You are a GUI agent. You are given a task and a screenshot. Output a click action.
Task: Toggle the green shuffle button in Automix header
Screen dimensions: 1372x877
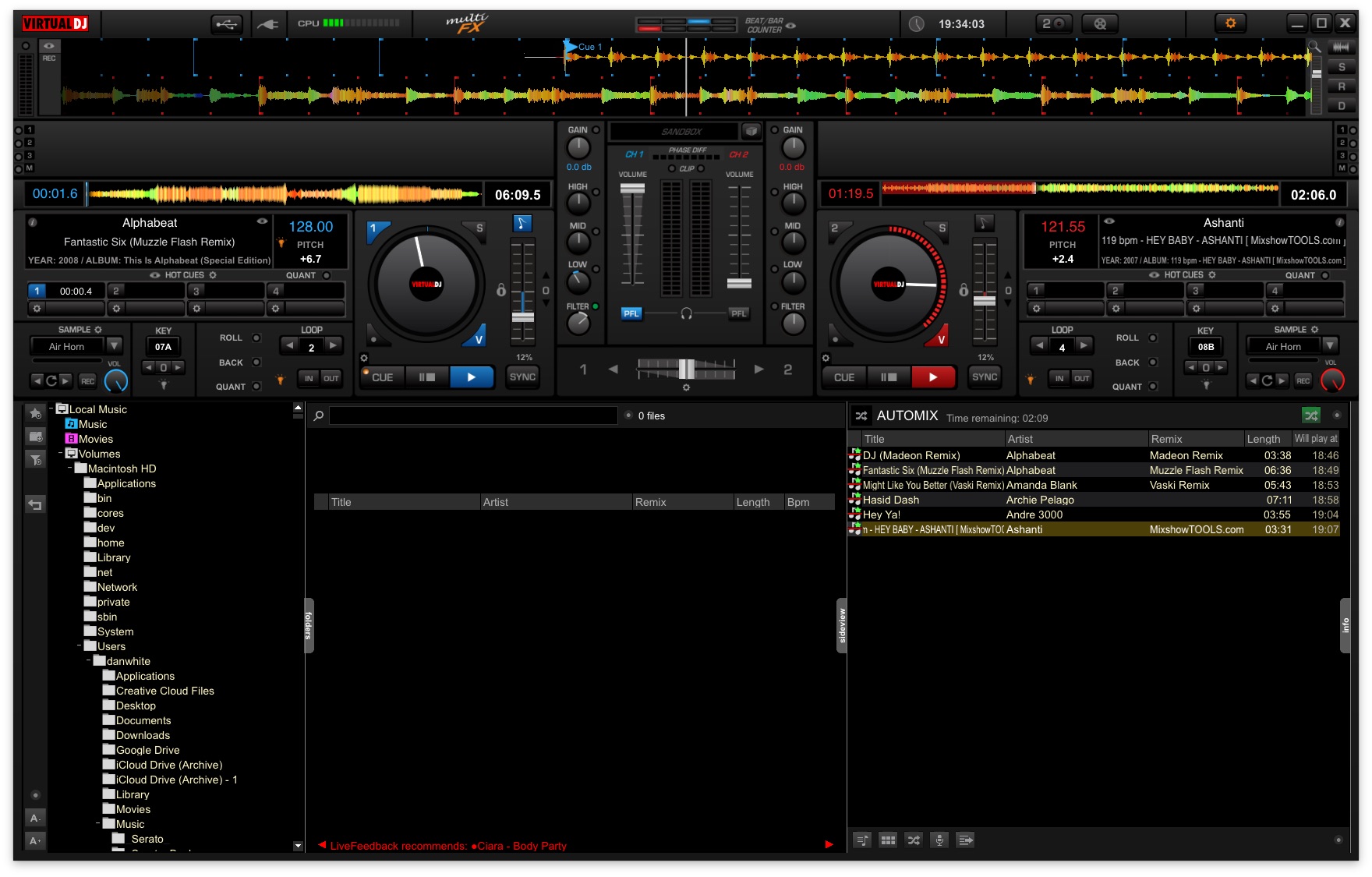coord(1311,416)
